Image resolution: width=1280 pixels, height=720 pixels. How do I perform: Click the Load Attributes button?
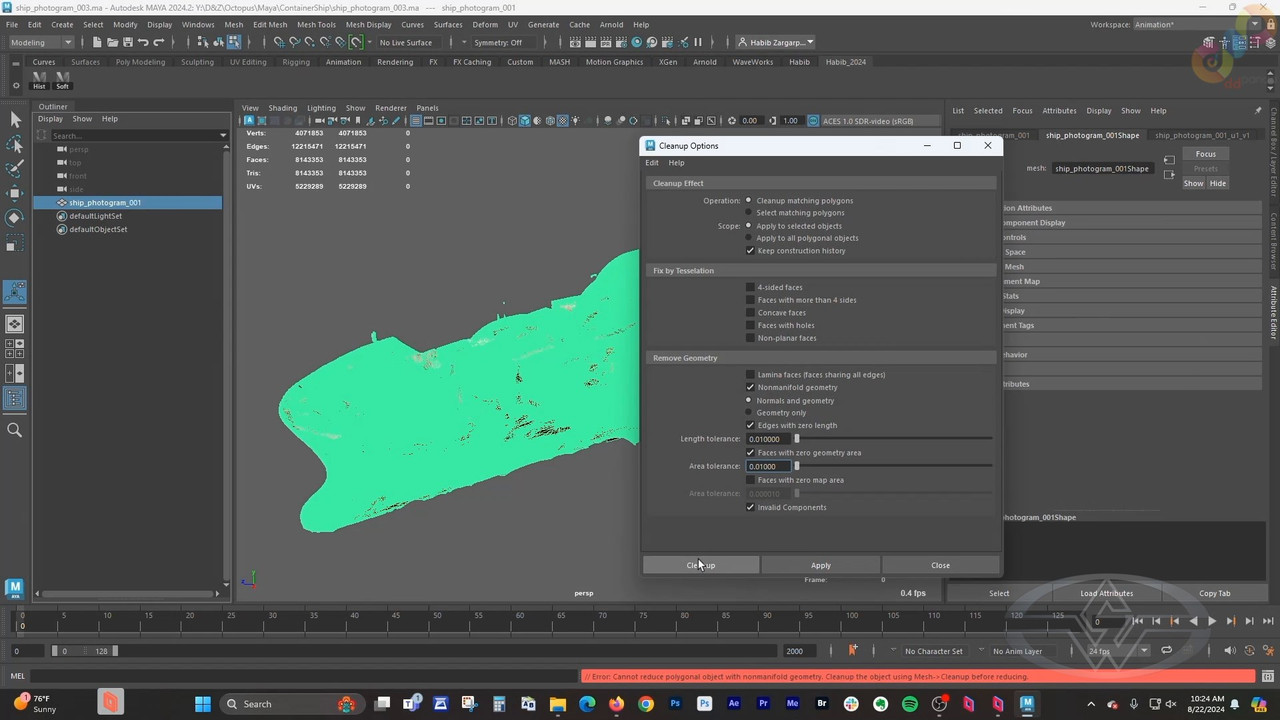[1107, 593]
